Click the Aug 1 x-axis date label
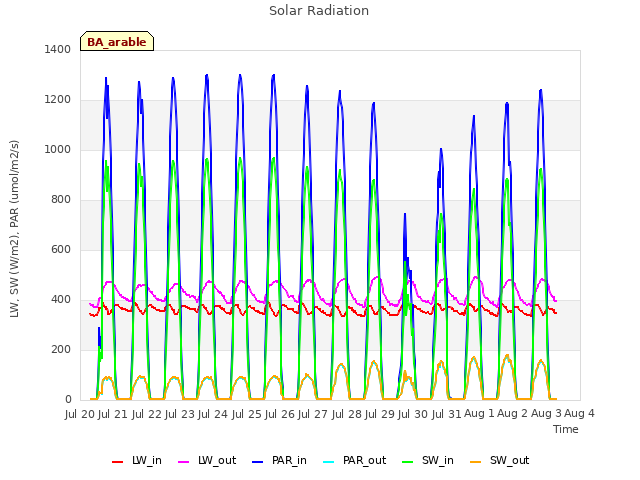640x480 pixels. coord(479,414)
